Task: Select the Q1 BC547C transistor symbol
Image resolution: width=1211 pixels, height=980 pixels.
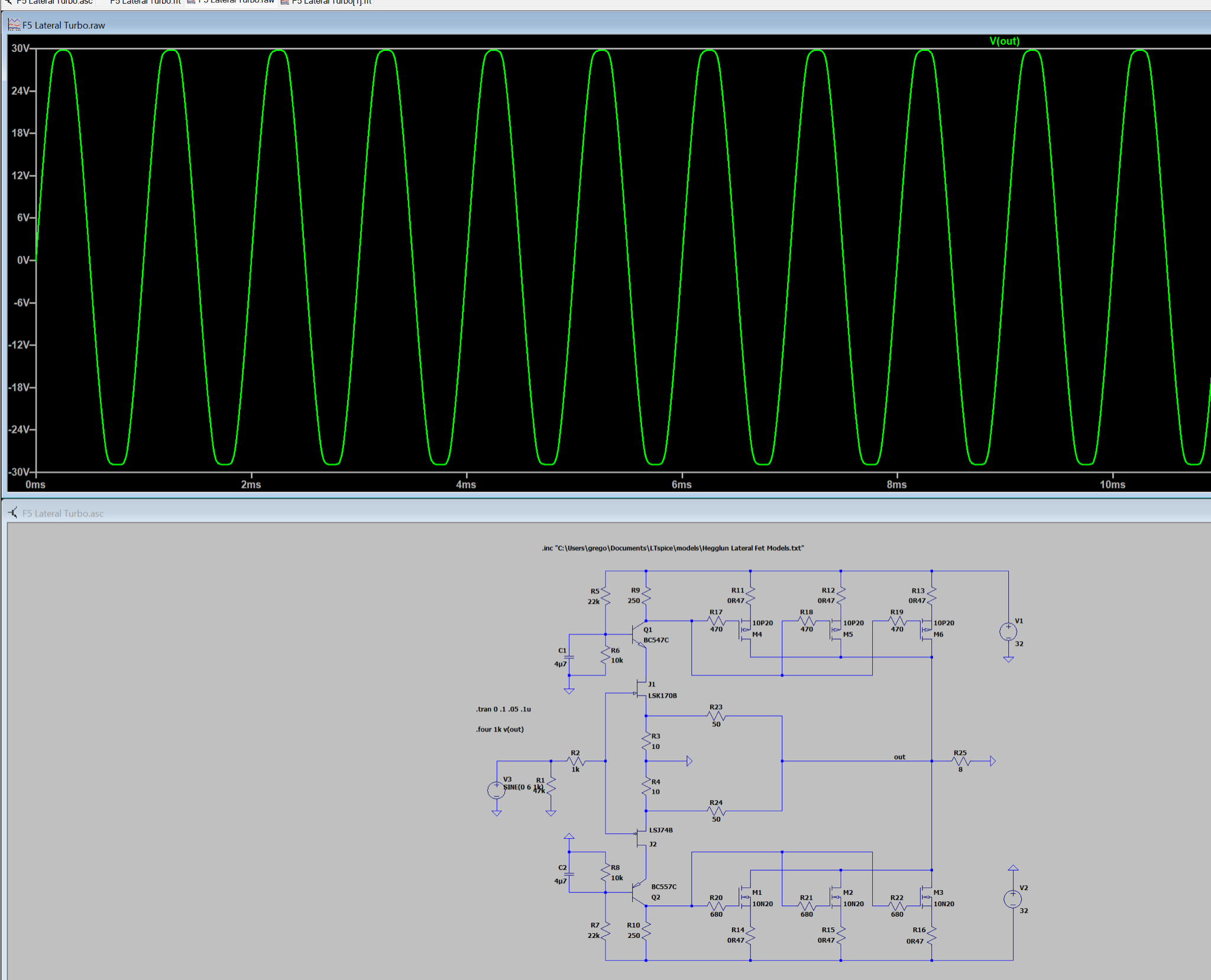Action: 640,635
